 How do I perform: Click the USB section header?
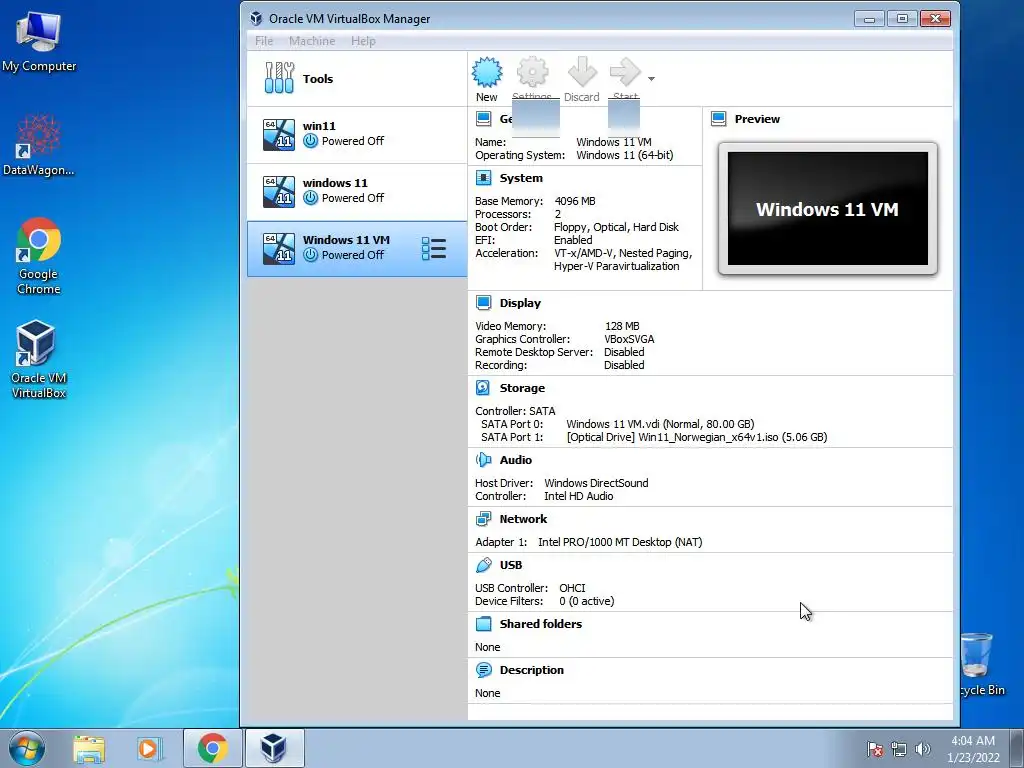pyautogui.click(x=511, y=565)
